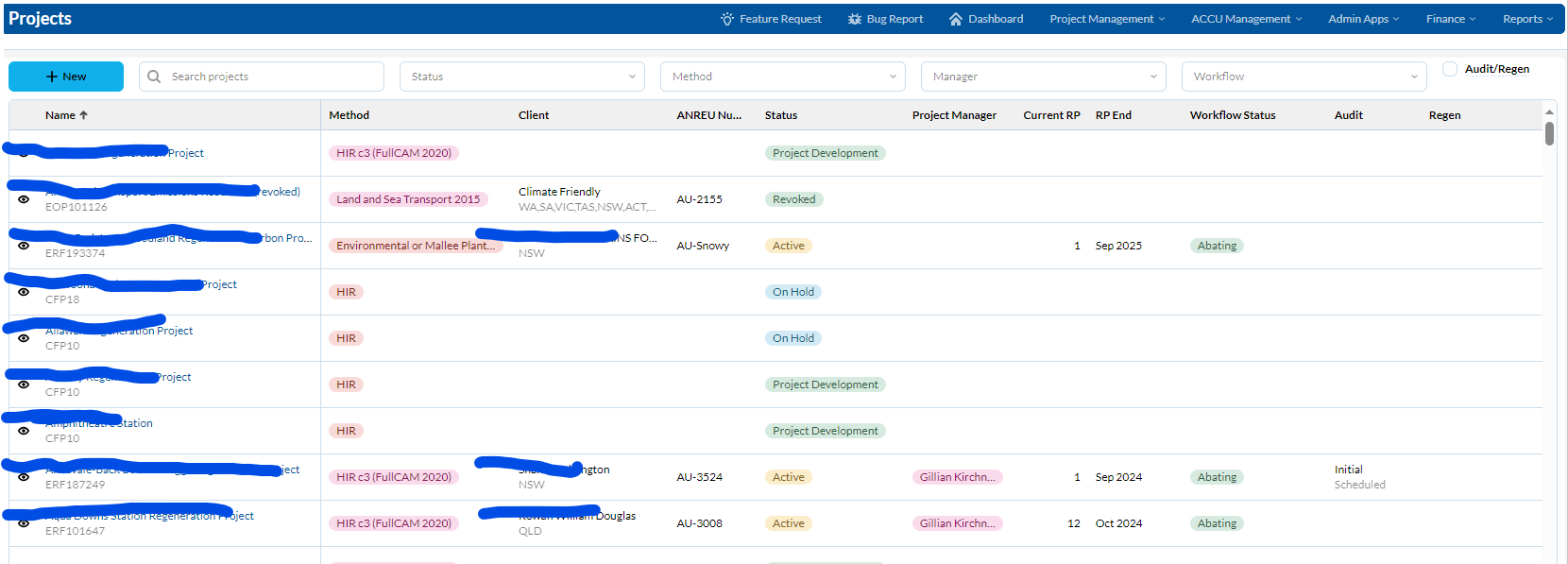Sort by Regen column header
The height and width of the screenshot is (564, 1568).
click(1445, 115)
